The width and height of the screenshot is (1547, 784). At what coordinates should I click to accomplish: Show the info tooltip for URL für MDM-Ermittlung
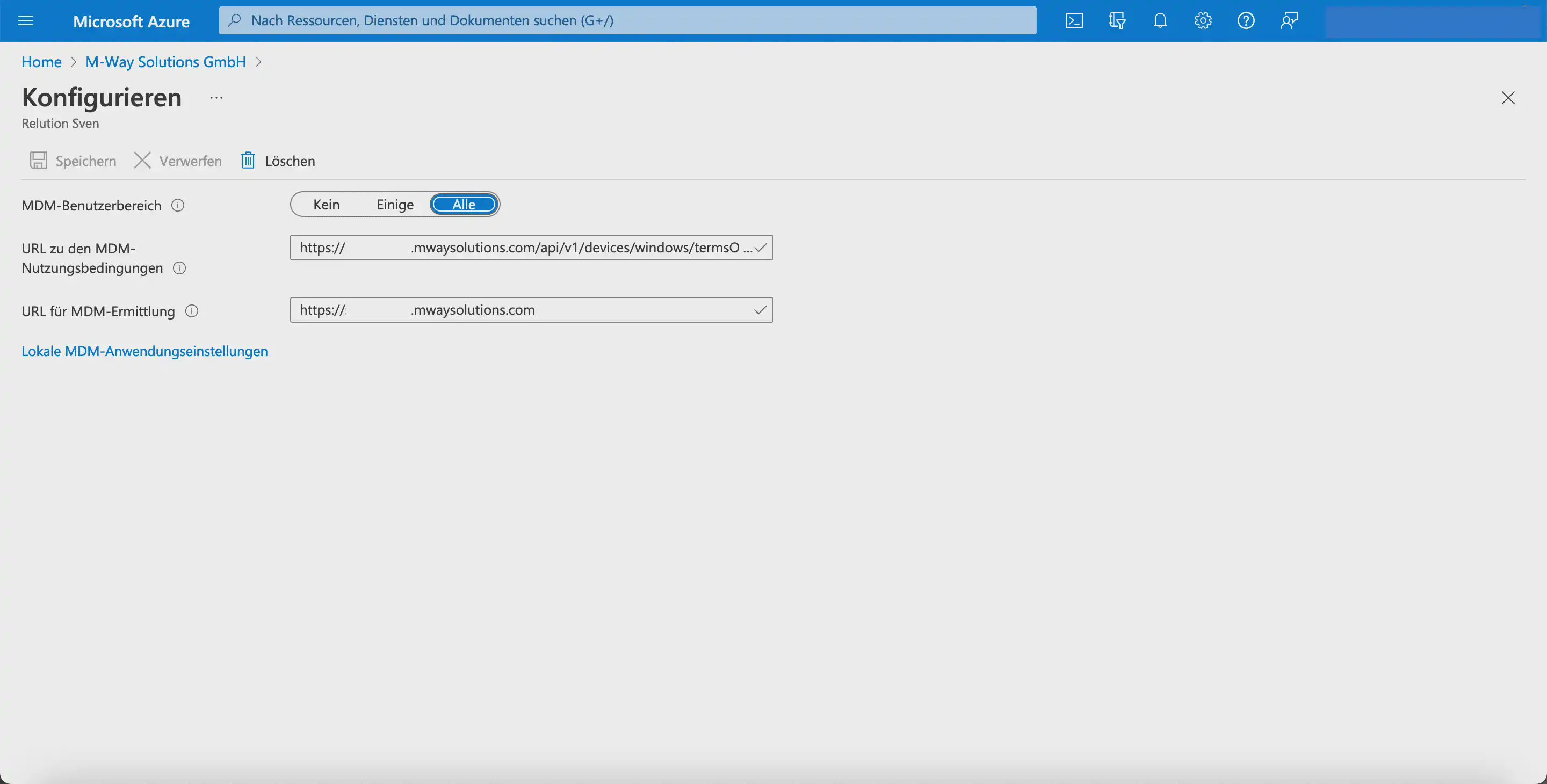192,311
